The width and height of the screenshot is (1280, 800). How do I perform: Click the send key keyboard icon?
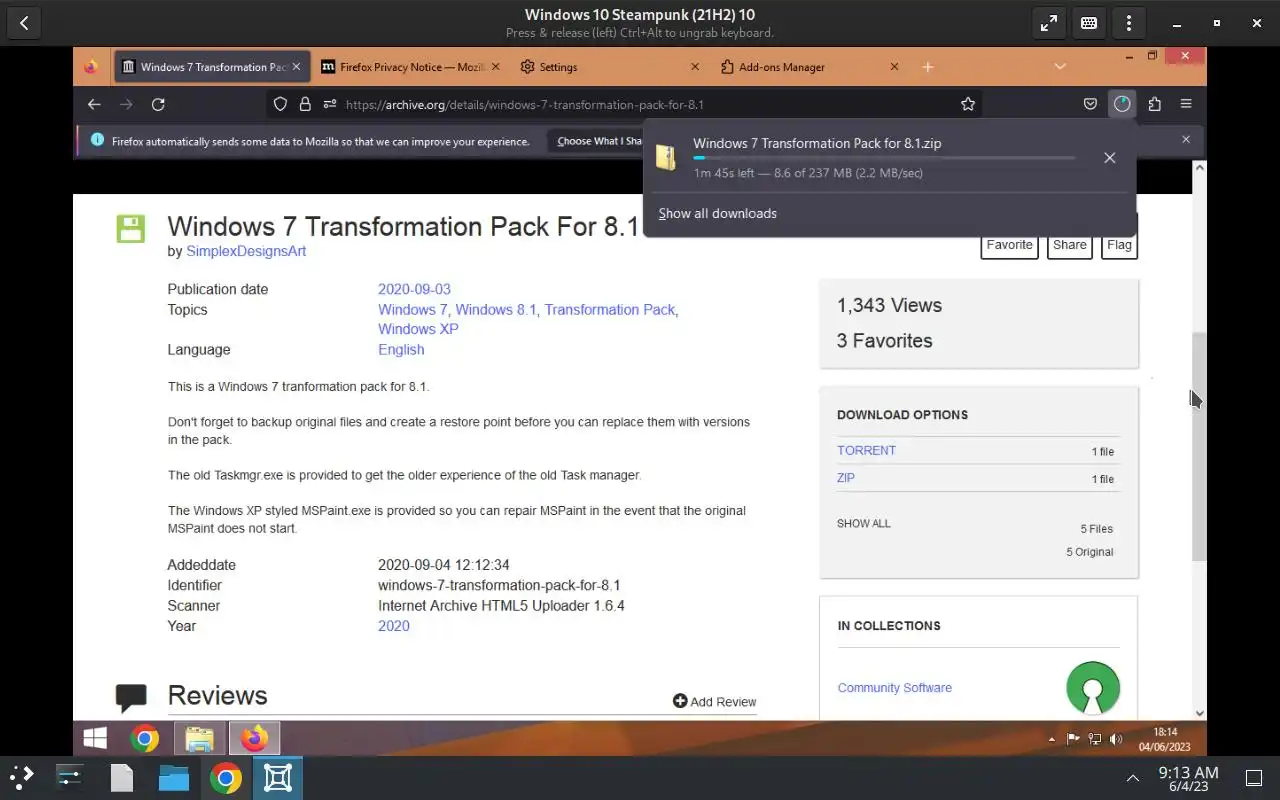click(1089, 23)
